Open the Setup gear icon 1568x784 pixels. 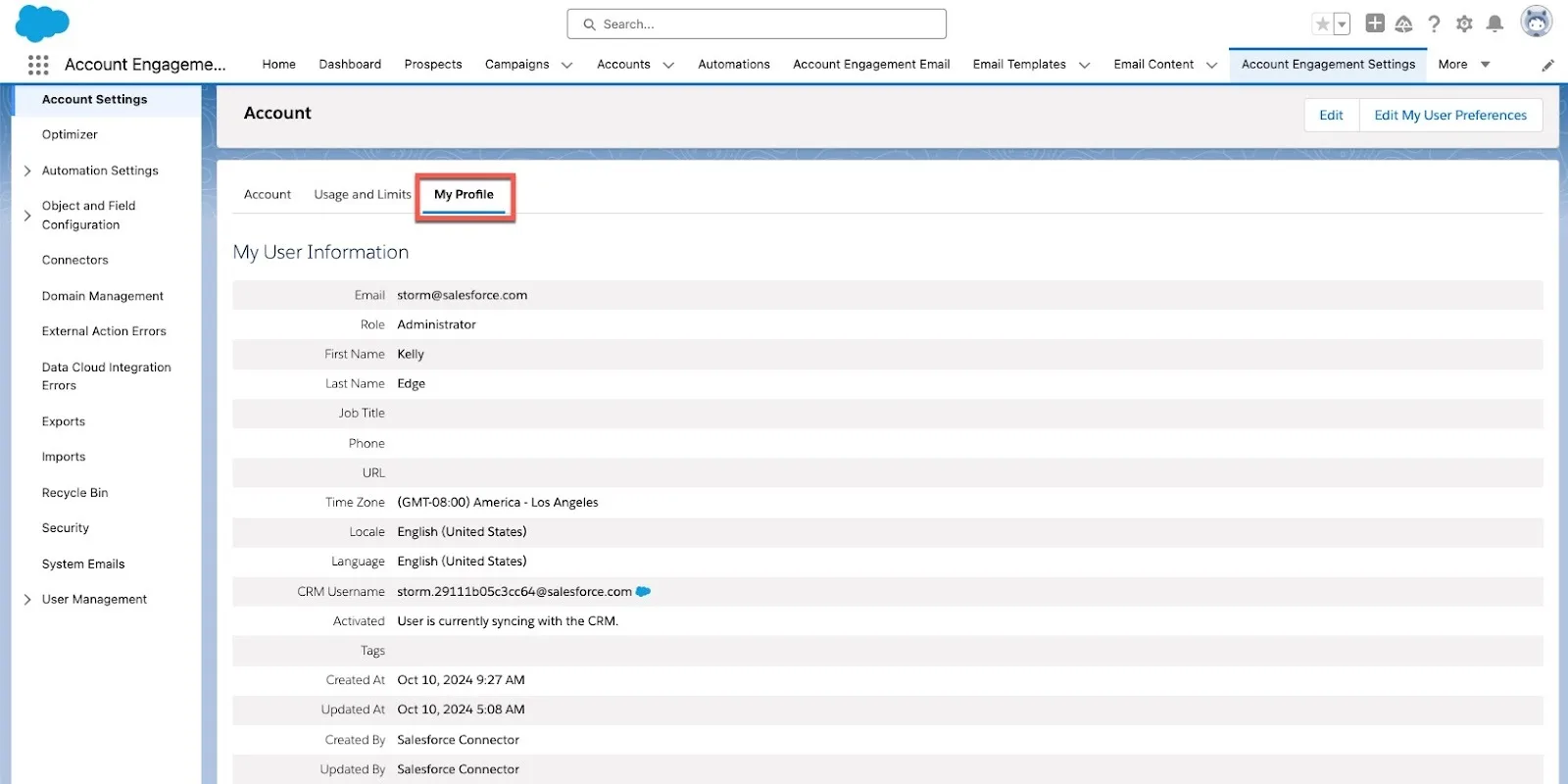tap(1464, 24)
